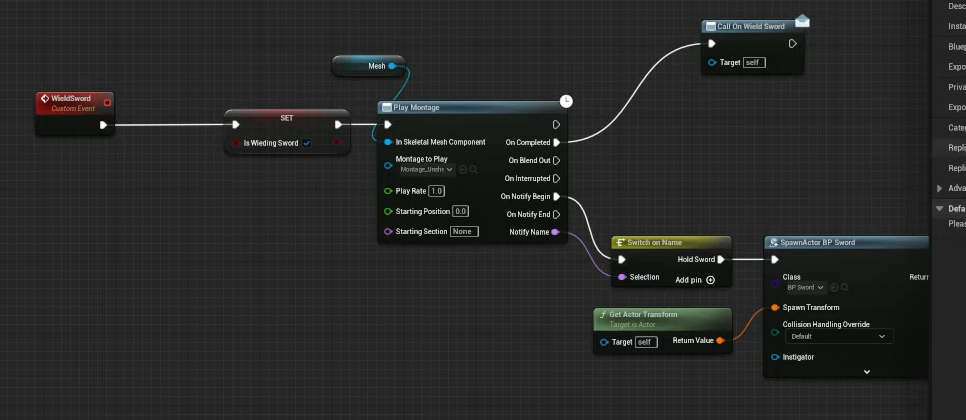The width and height of the screenshot is (966, 420).
Task: Click the Add pin plus icon
Action: 710,280
